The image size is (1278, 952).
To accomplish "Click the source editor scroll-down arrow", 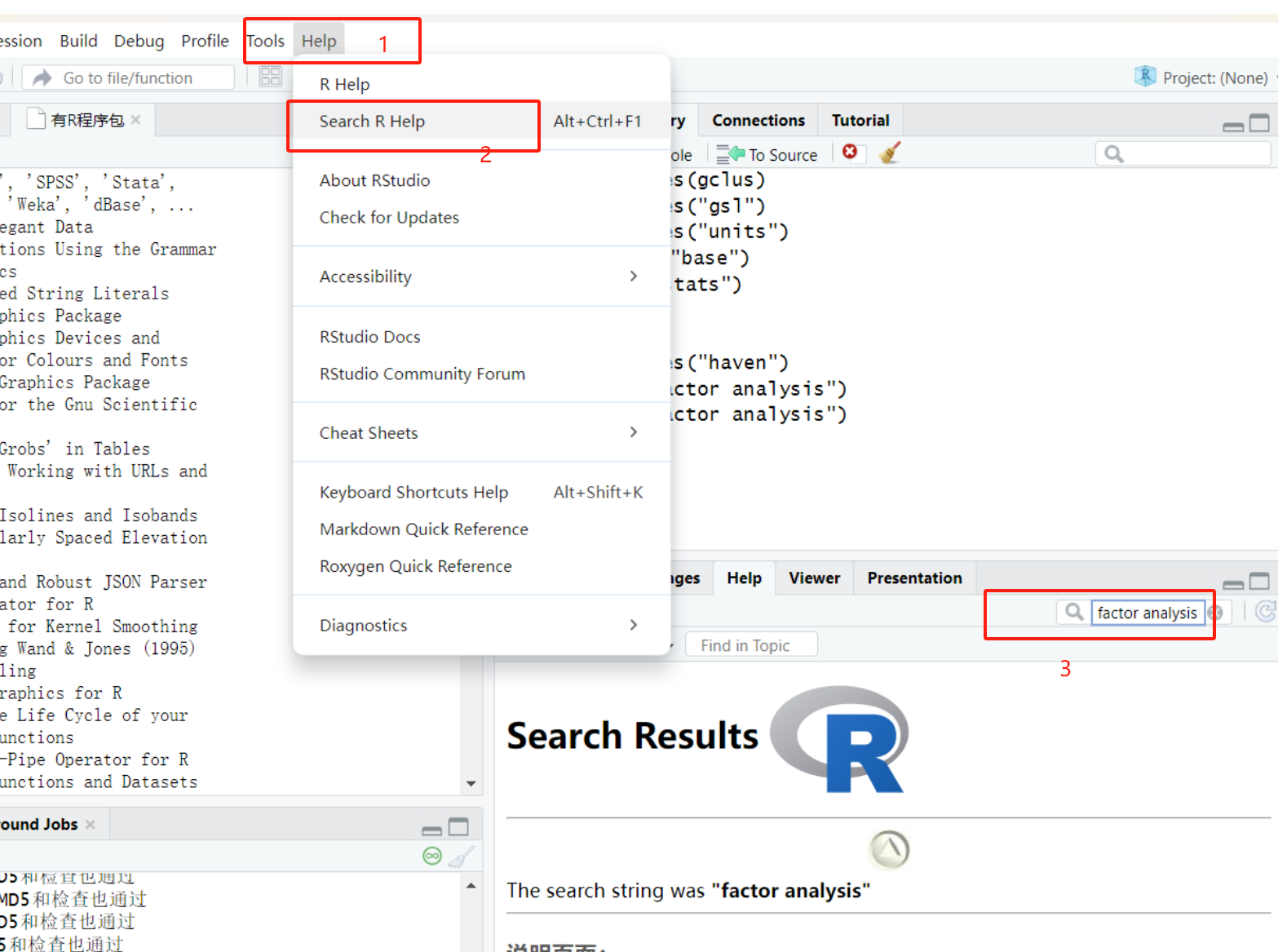I will 471,783.
